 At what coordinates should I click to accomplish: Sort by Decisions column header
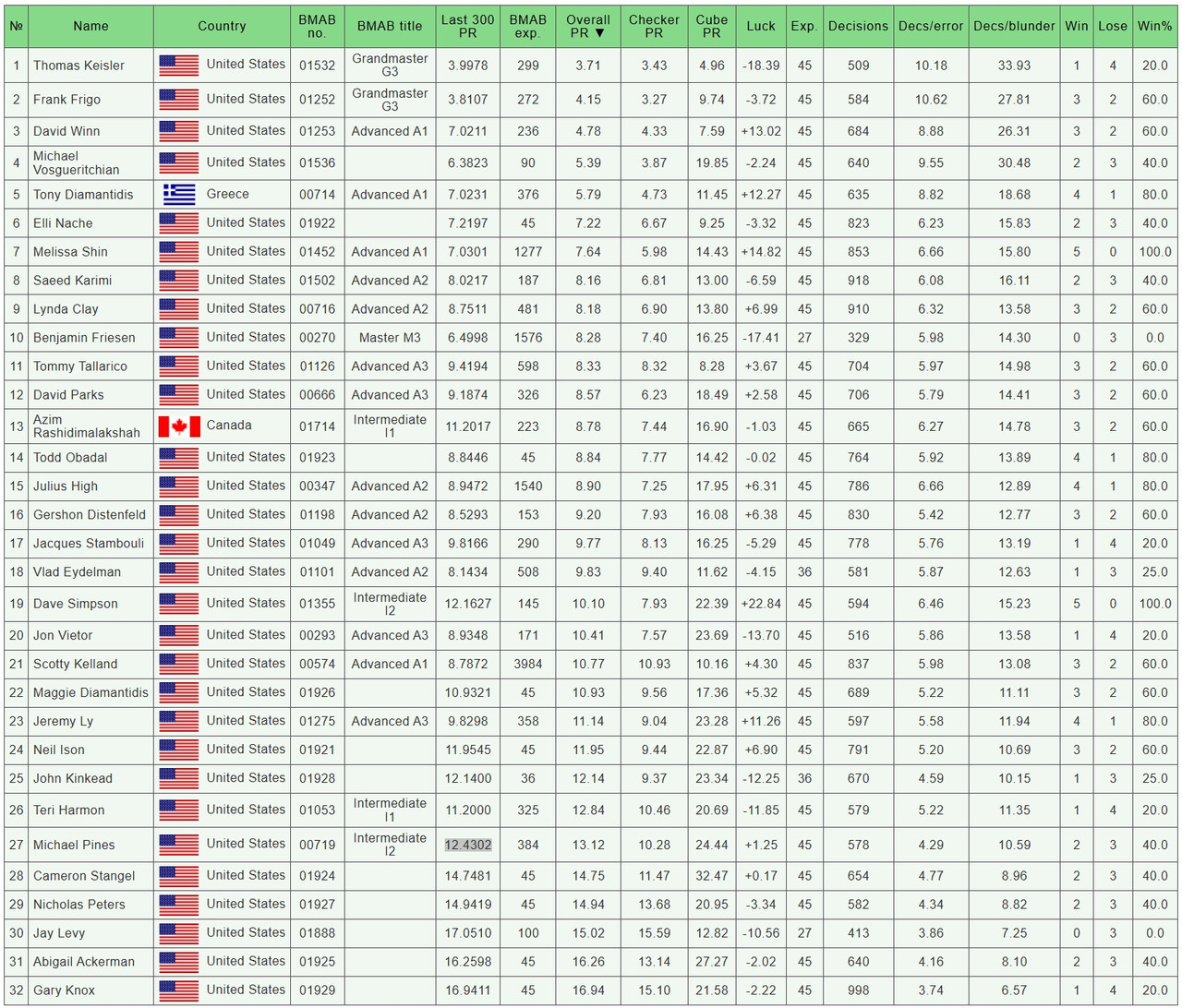point(858,26)
